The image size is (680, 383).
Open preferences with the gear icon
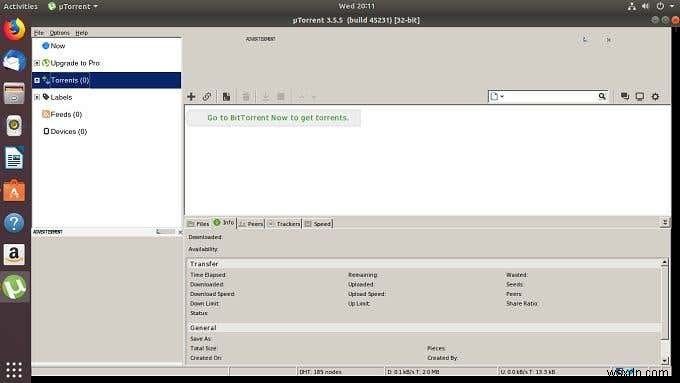(655, 96)
